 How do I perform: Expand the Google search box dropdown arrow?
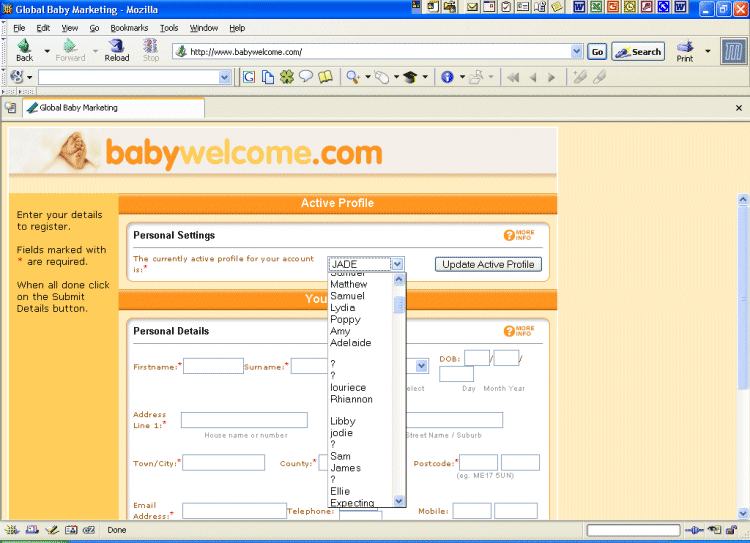coord(224,77)
